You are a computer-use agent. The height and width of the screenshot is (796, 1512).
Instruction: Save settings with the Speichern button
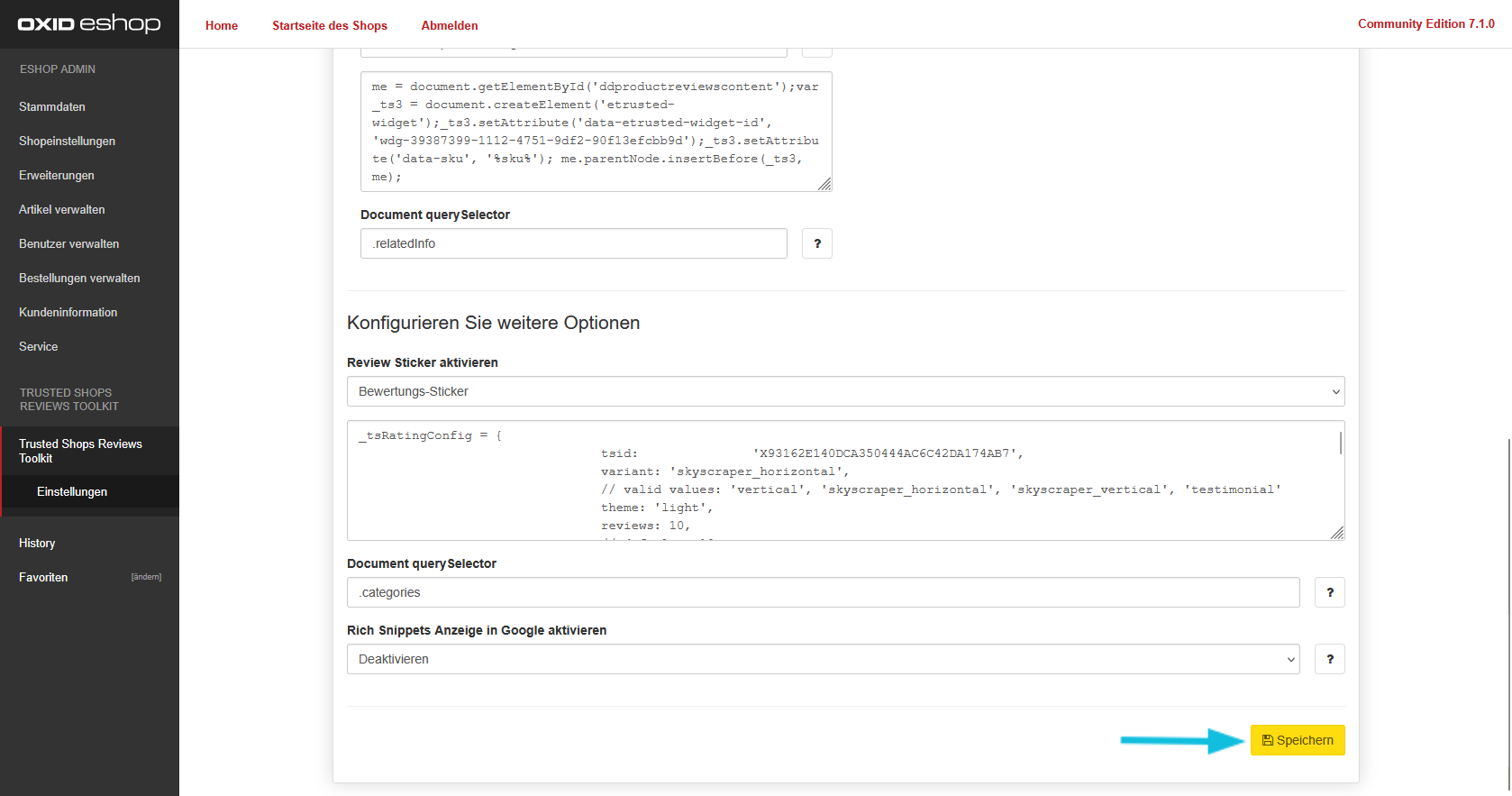point(1298,740)
